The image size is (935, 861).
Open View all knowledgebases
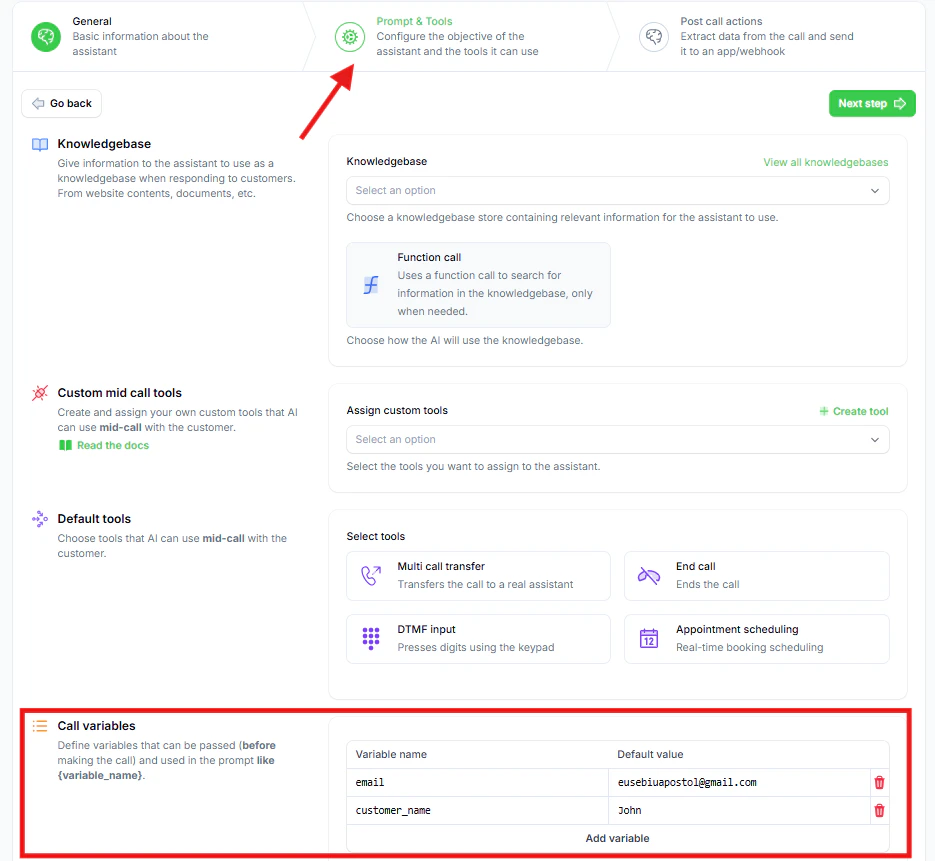tap(825, 161)
